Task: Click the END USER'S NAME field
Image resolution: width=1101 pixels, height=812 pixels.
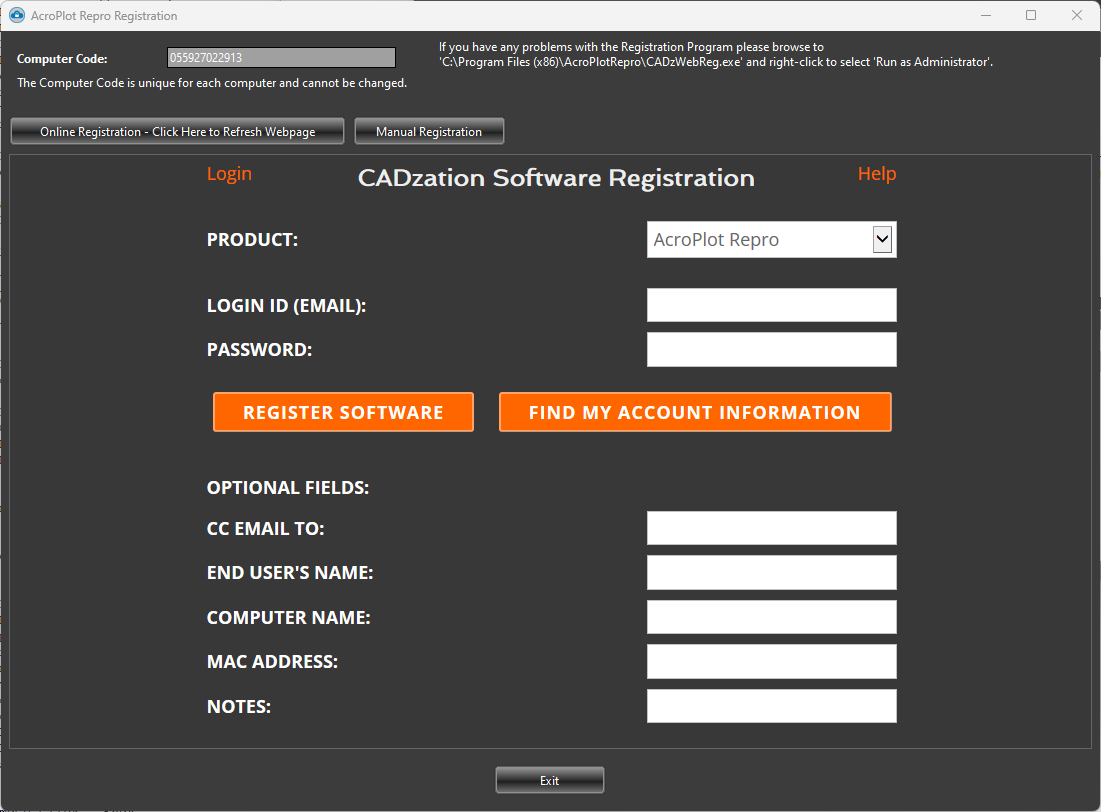Action: click(x=771, y=572)
